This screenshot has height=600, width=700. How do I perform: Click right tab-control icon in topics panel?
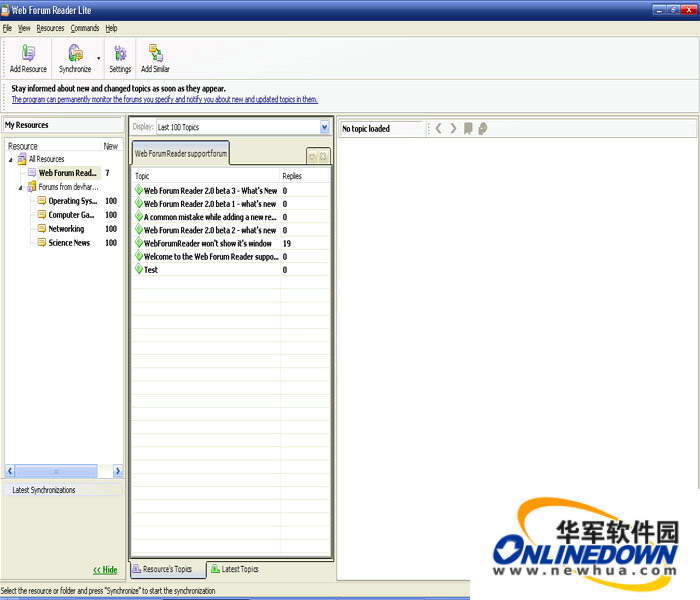click(x=323, y=157)
